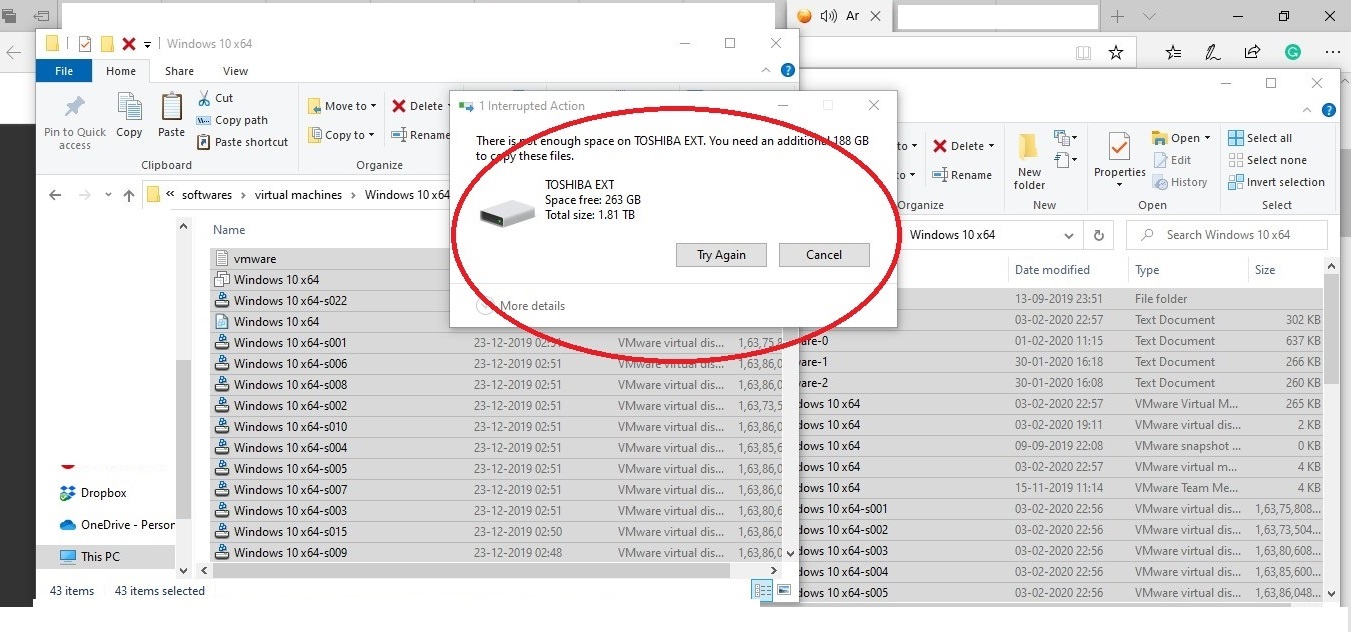Add page to browser favorites star

[x=1116, y=52]
